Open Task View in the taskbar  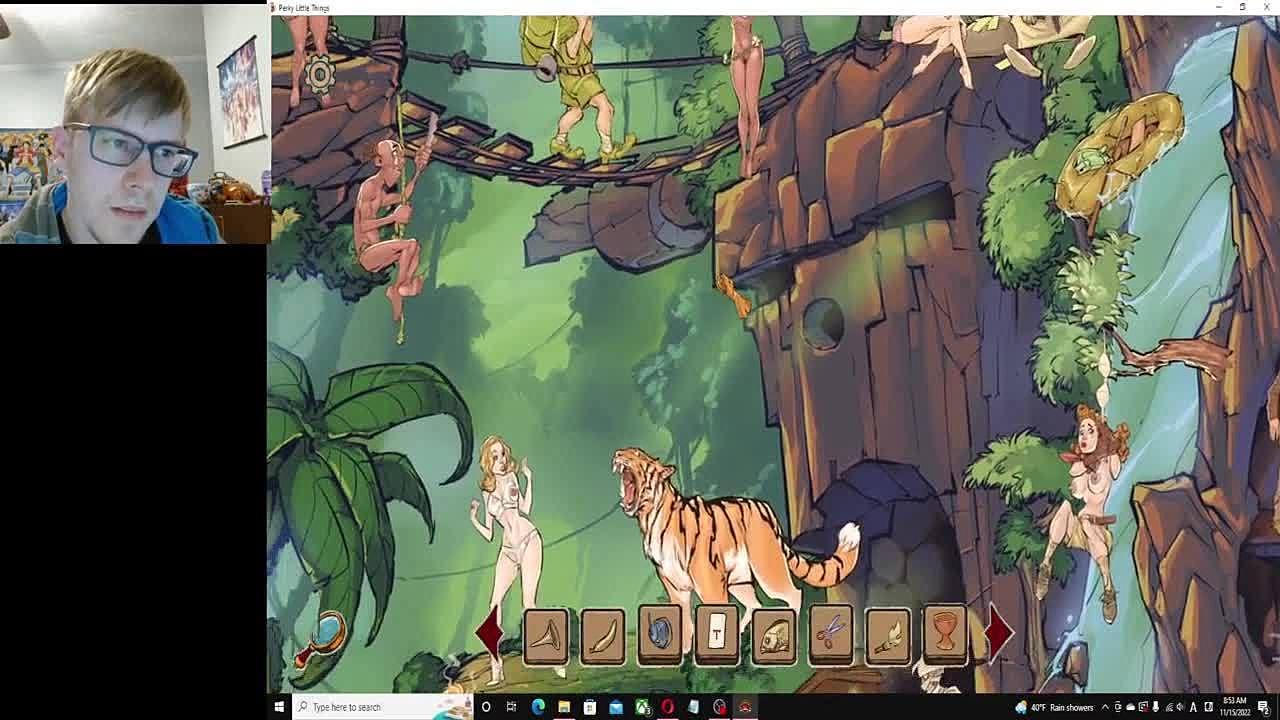tap(512, 707)
